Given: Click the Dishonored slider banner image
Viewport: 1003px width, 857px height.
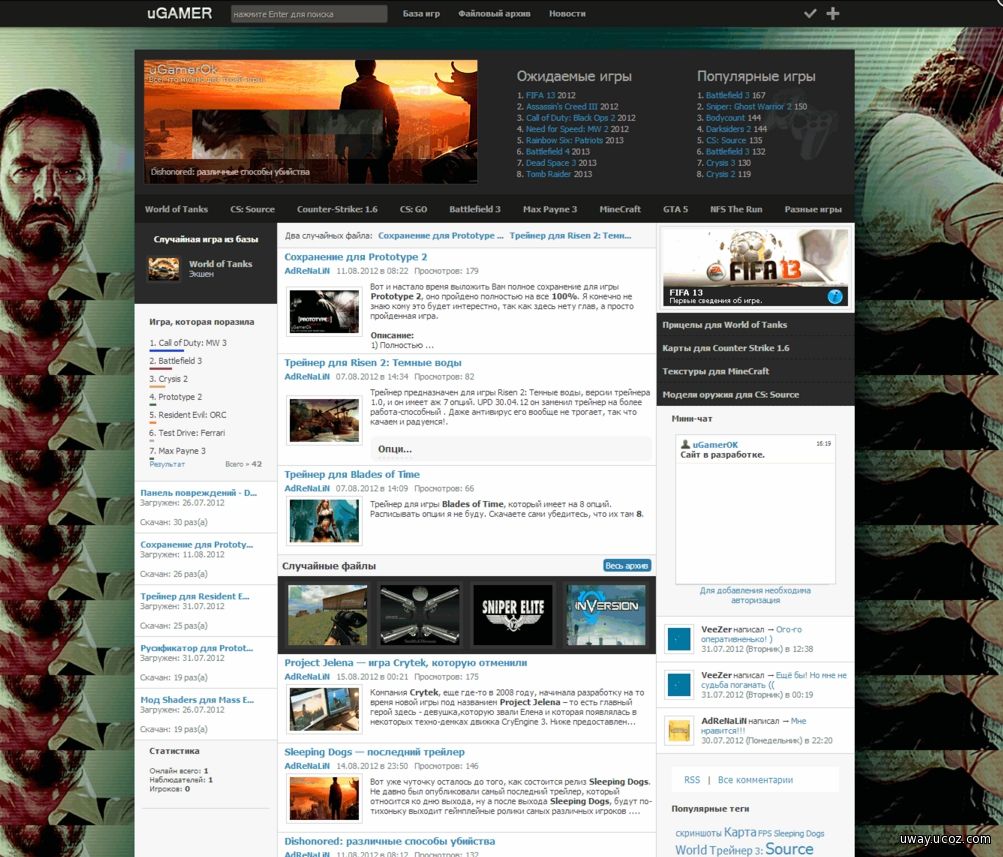Looking at the screenshot, I should click(310, 122).
